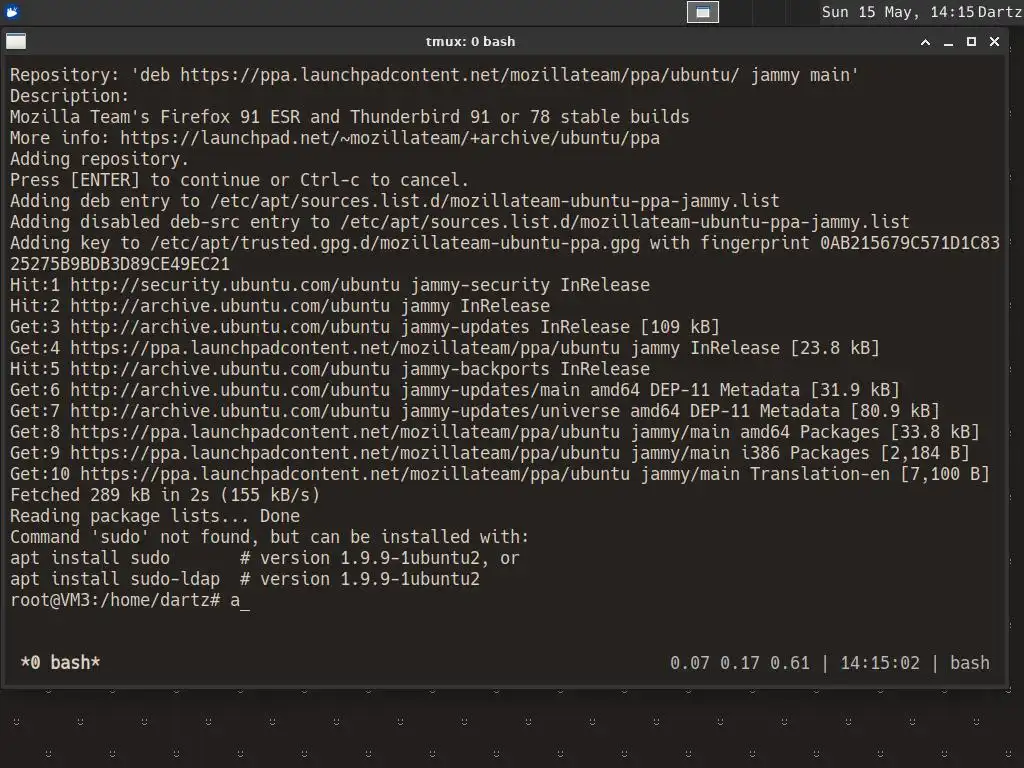Click the trusted.gpg.d mozillateam-ubuntu-ppa.gpg path
Viewport: 1024px width, 768px height.
point(394,243)
